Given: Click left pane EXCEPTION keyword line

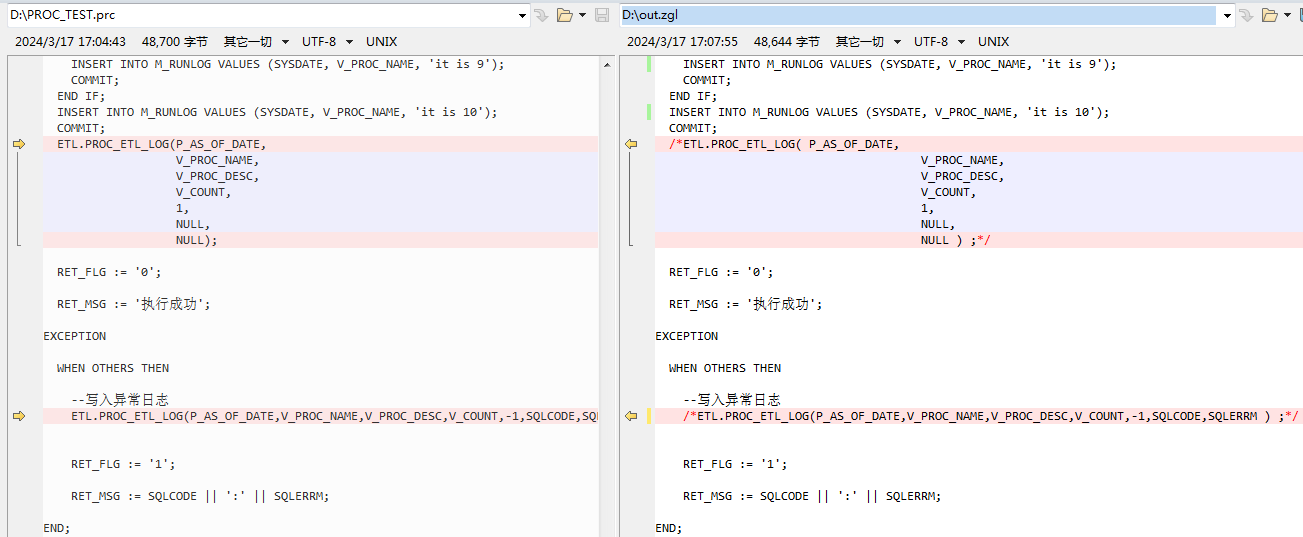Looking at the screenshot, I should coord(75,336).
